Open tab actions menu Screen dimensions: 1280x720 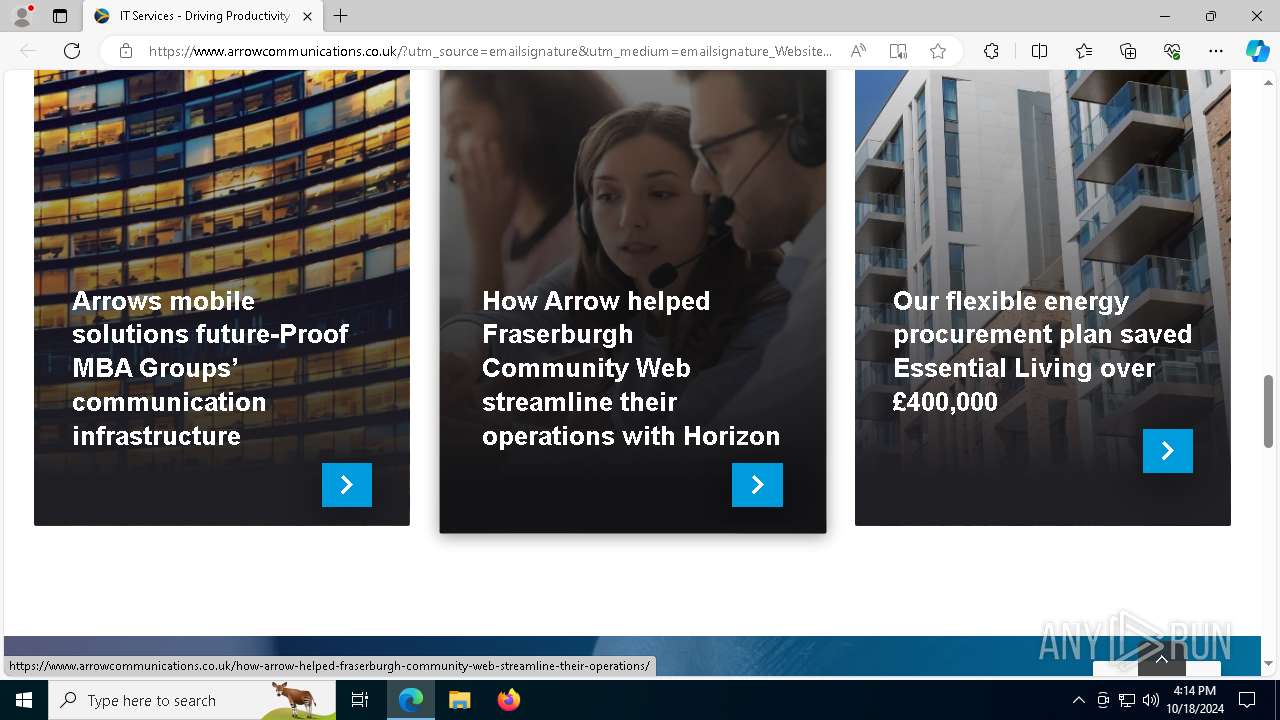(x=60, y=16)
